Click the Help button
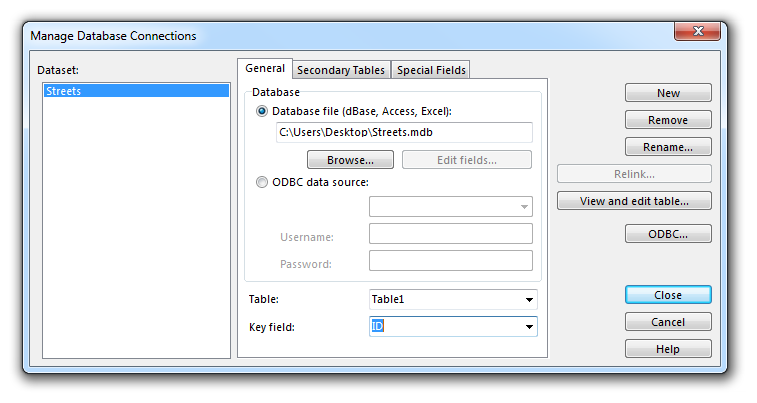 click(x=668, y=349)
